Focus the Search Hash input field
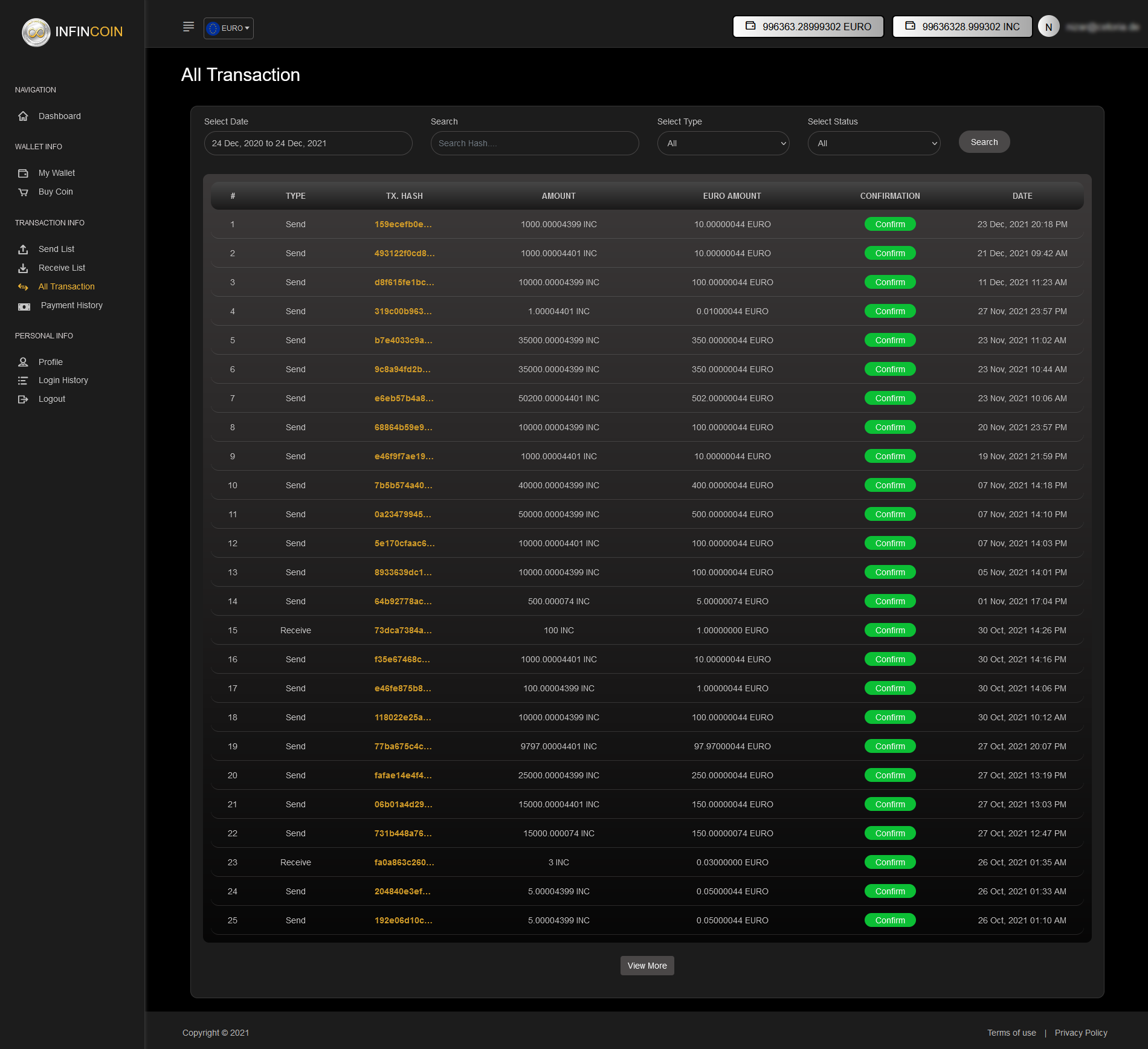Image resolution: width=1148 pixels, height=1049 pixels. tap(534, 144)
